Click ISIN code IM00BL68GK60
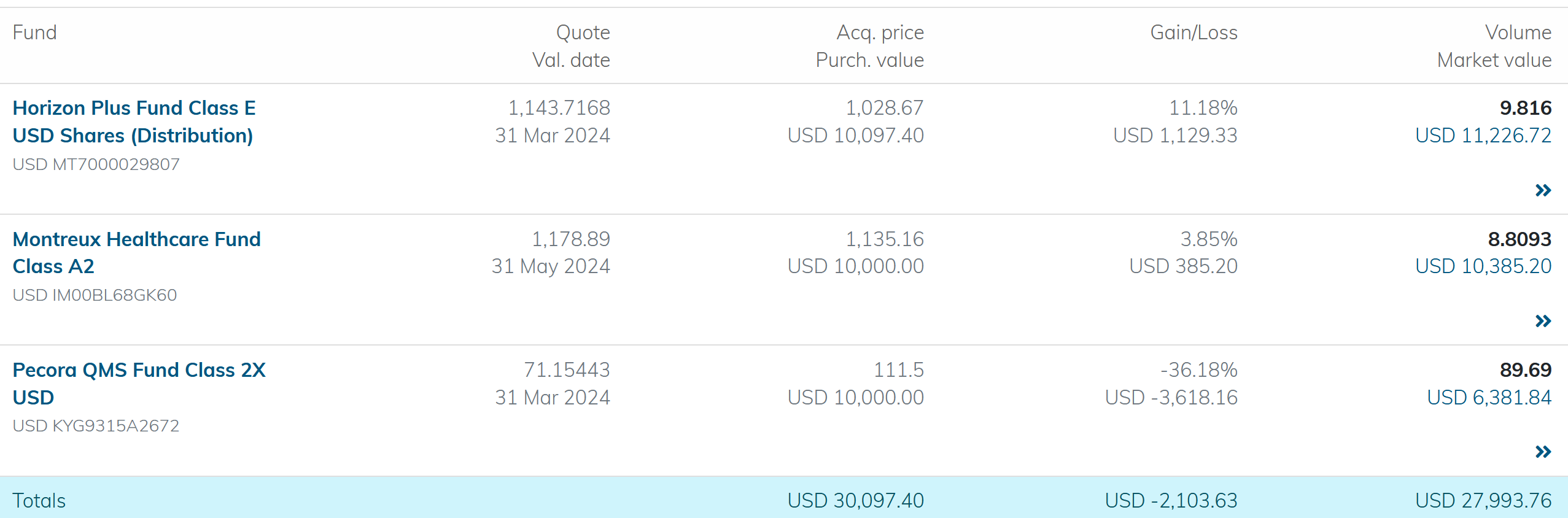The image size is (1568, 518). coord(114,295)
